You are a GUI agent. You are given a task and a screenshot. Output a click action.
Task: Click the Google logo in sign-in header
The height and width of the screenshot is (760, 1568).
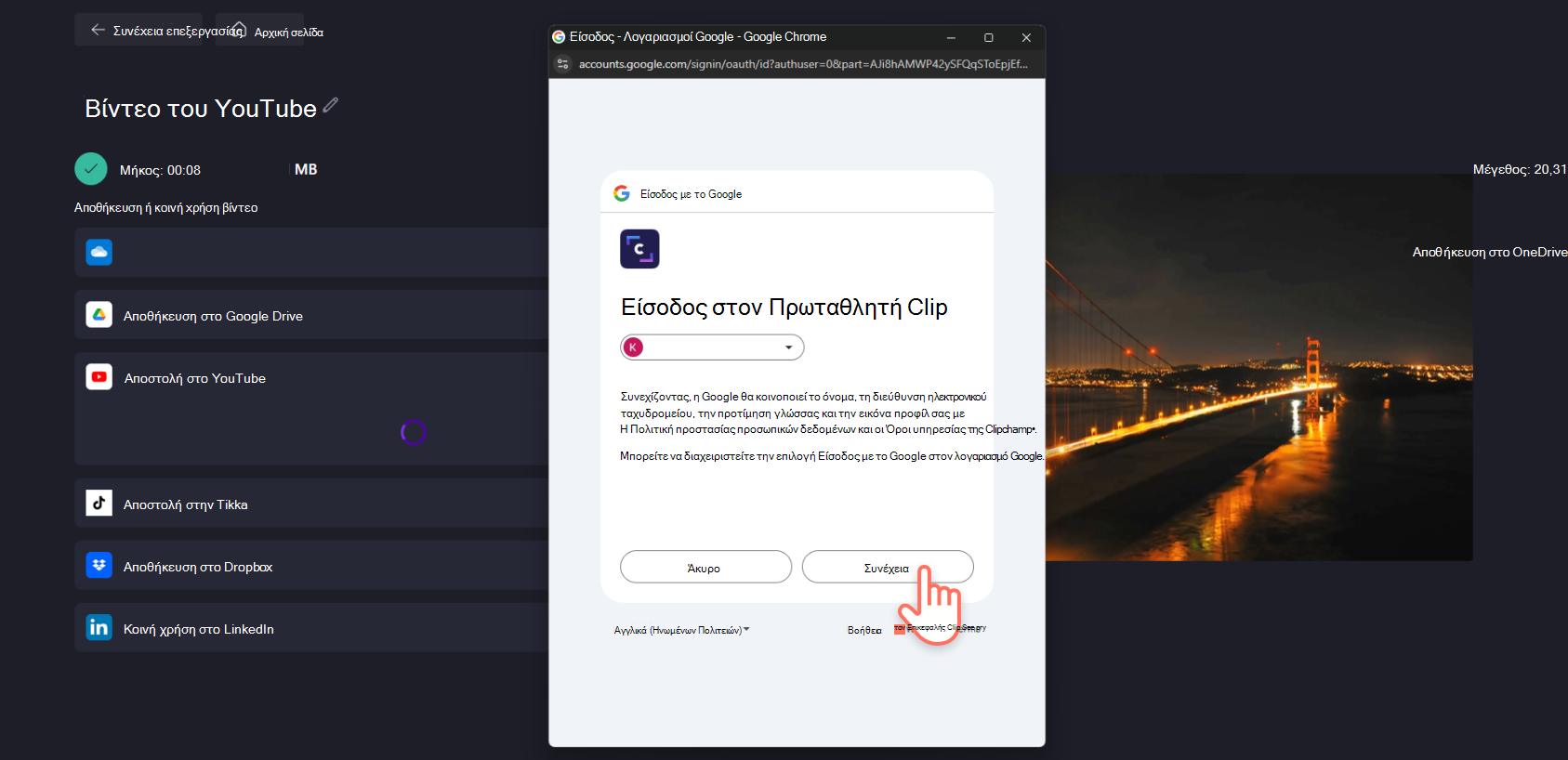(622, 193)
